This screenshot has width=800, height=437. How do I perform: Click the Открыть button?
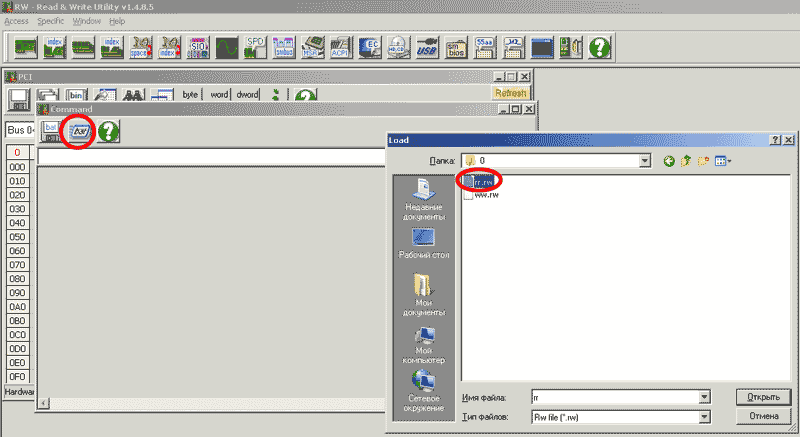coord(756,397)
